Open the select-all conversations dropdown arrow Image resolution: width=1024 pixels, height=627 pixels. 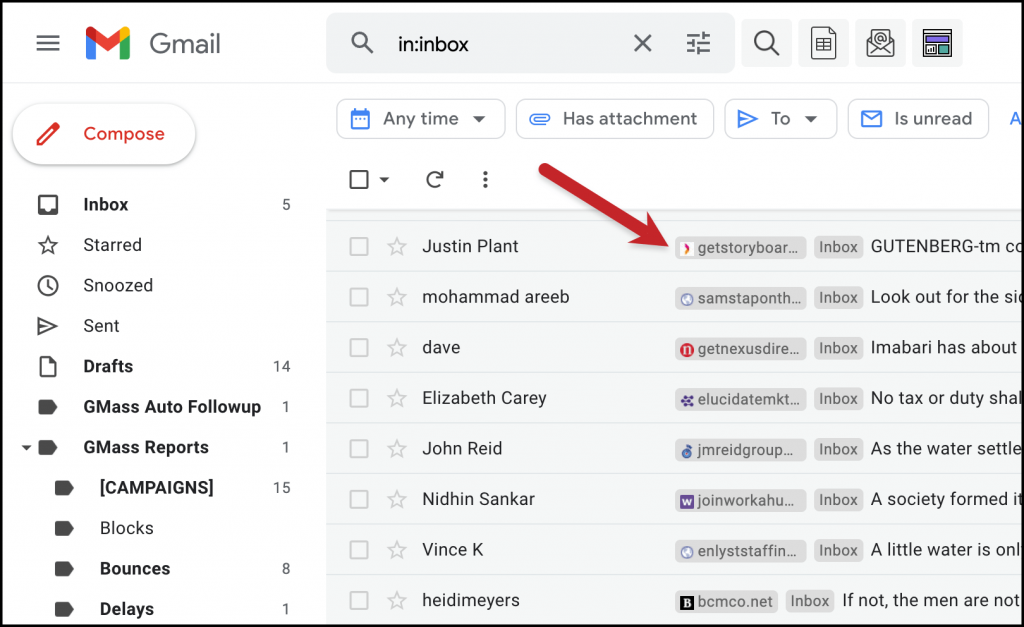coord(384,179)
